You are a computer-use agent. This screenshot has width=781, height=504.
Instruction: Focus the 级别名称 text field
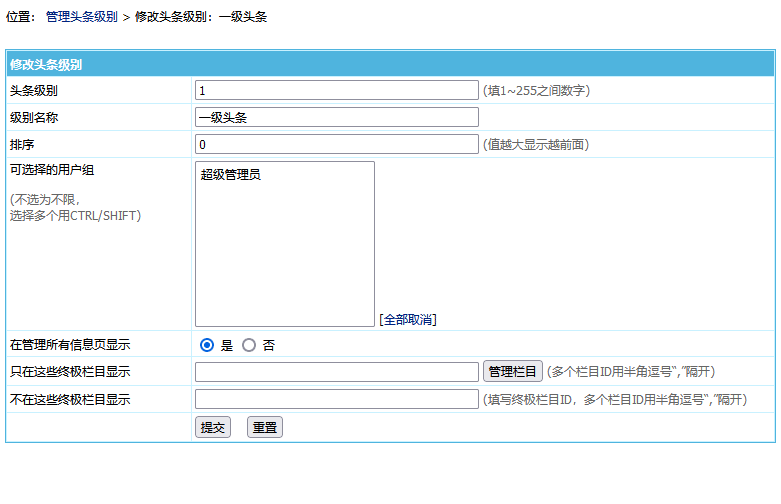(337, 117)
